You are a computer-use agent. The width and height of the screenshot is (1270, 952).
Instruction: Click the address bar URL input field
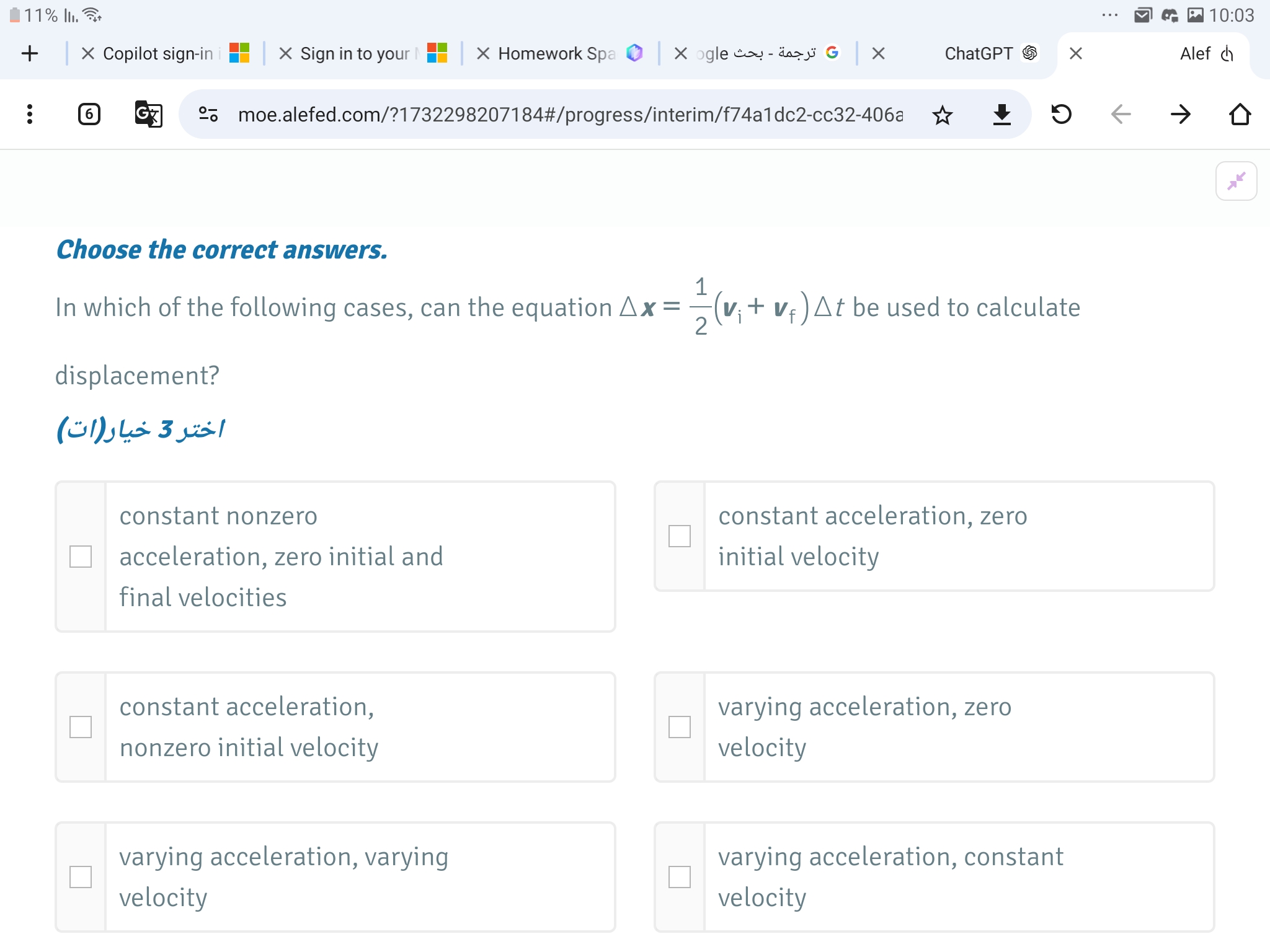point(571,113)
